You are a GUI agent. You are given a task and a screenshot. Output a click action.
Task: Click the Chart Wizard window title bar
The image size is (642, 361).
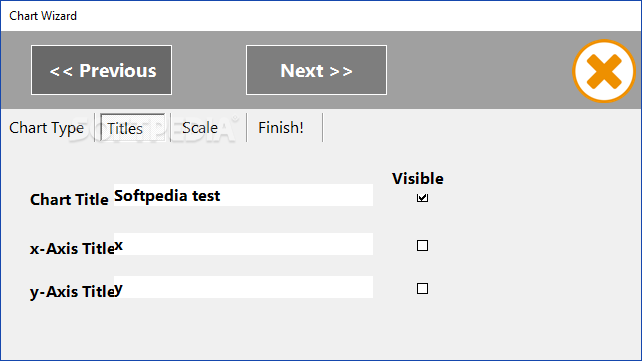[x=321, y=16]
